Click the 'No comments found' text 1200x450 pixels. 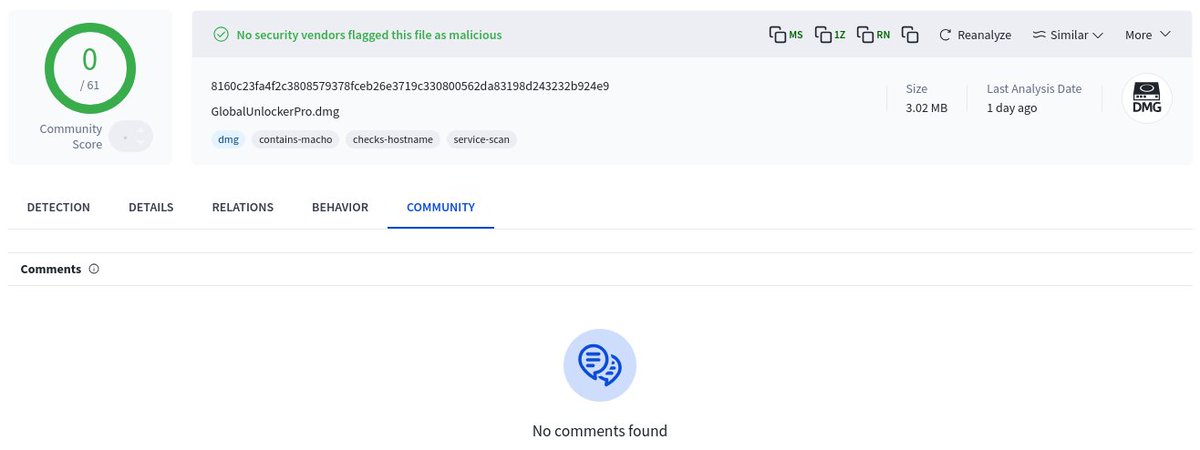click(600, 431)
